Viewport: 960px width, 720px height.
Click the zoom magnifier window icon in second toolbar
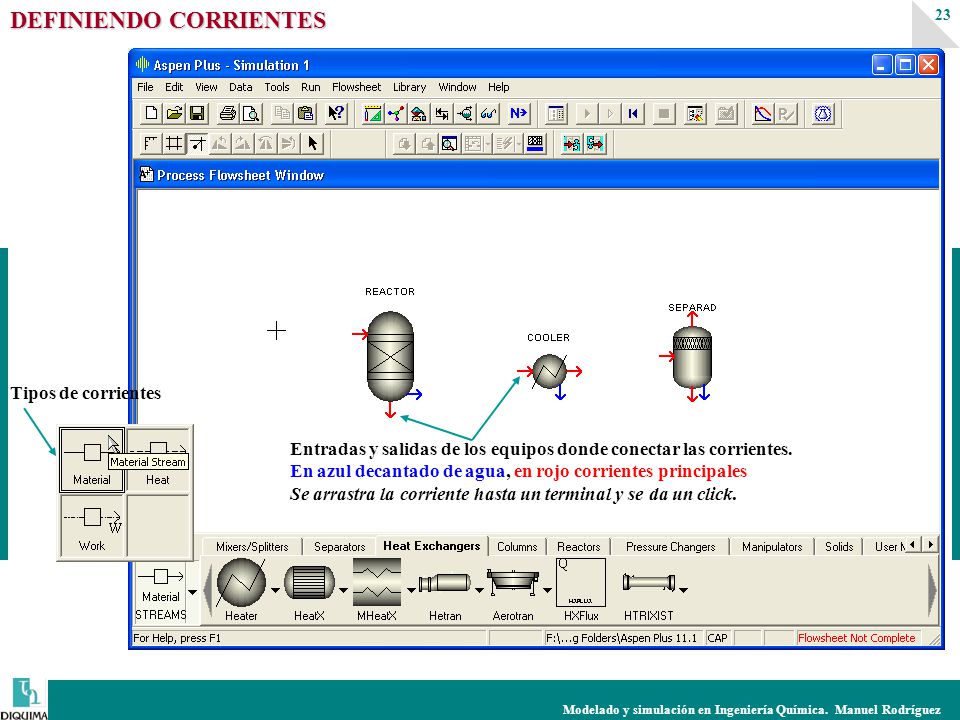449,144
